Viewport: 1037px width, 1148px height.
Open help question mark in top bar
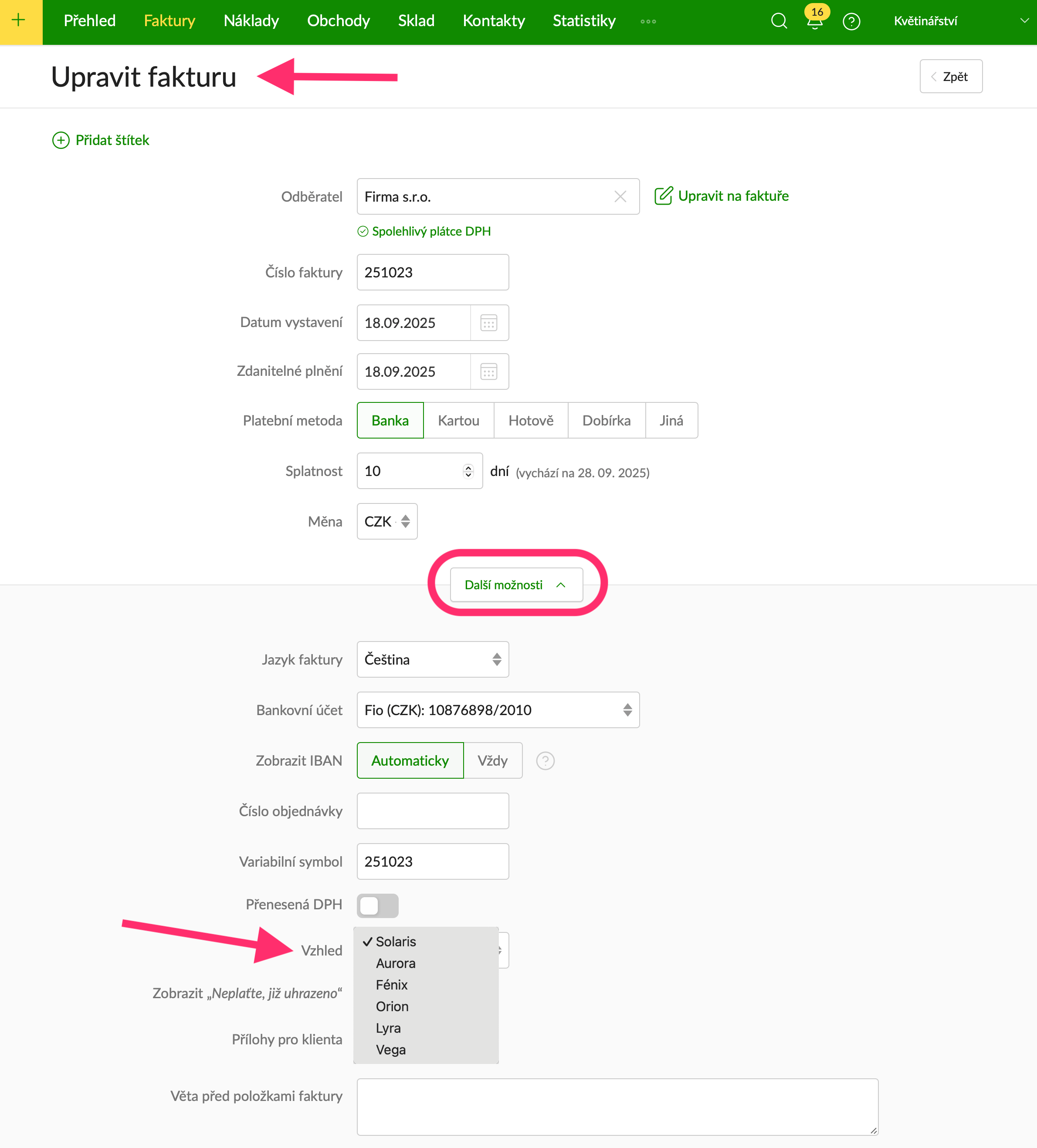pos(851,22)
